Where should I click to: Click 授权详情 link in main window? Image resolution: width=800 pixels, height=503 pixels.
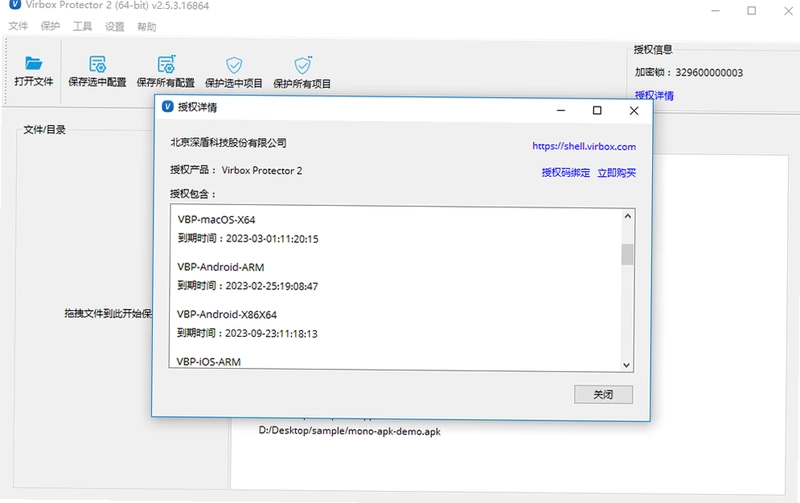coord(654,95)
